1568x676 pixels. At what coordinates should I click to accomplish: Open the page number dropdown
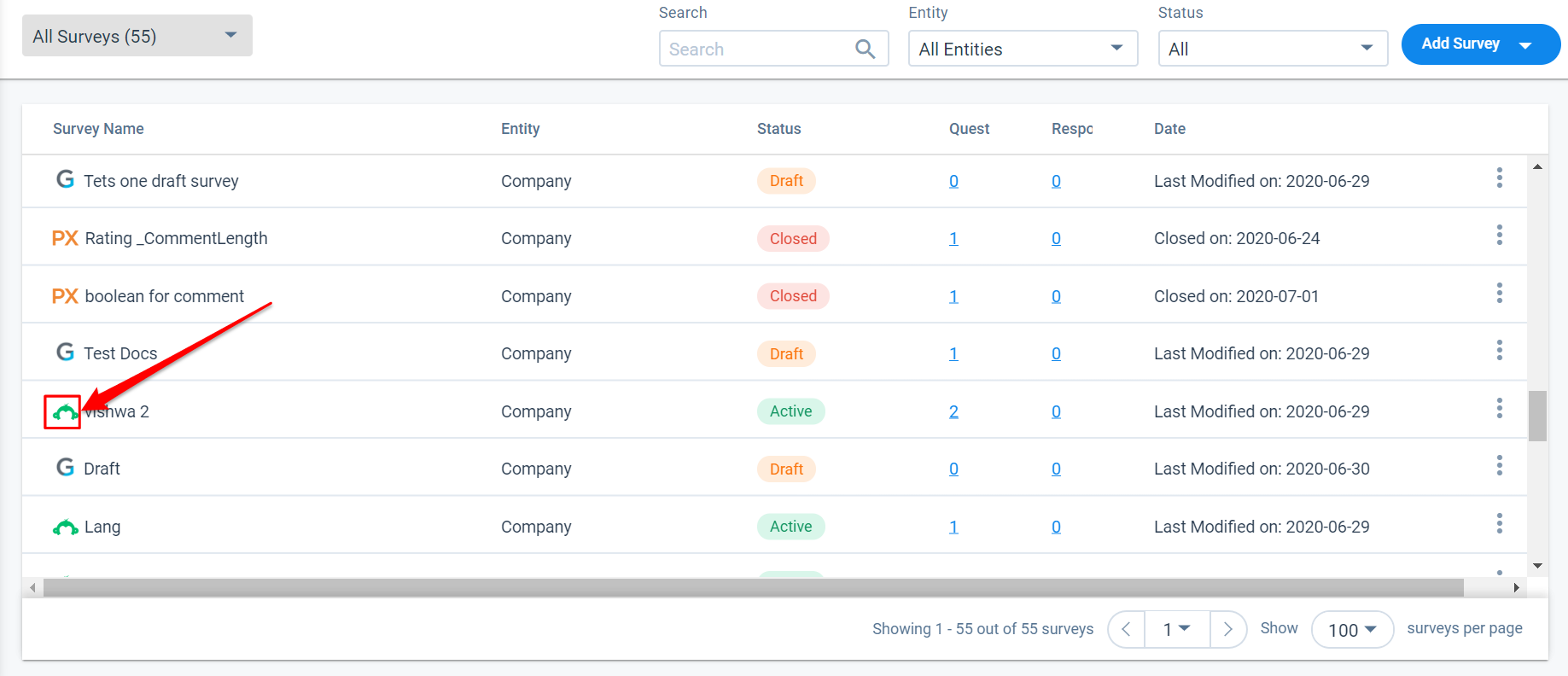point(1177,629)
